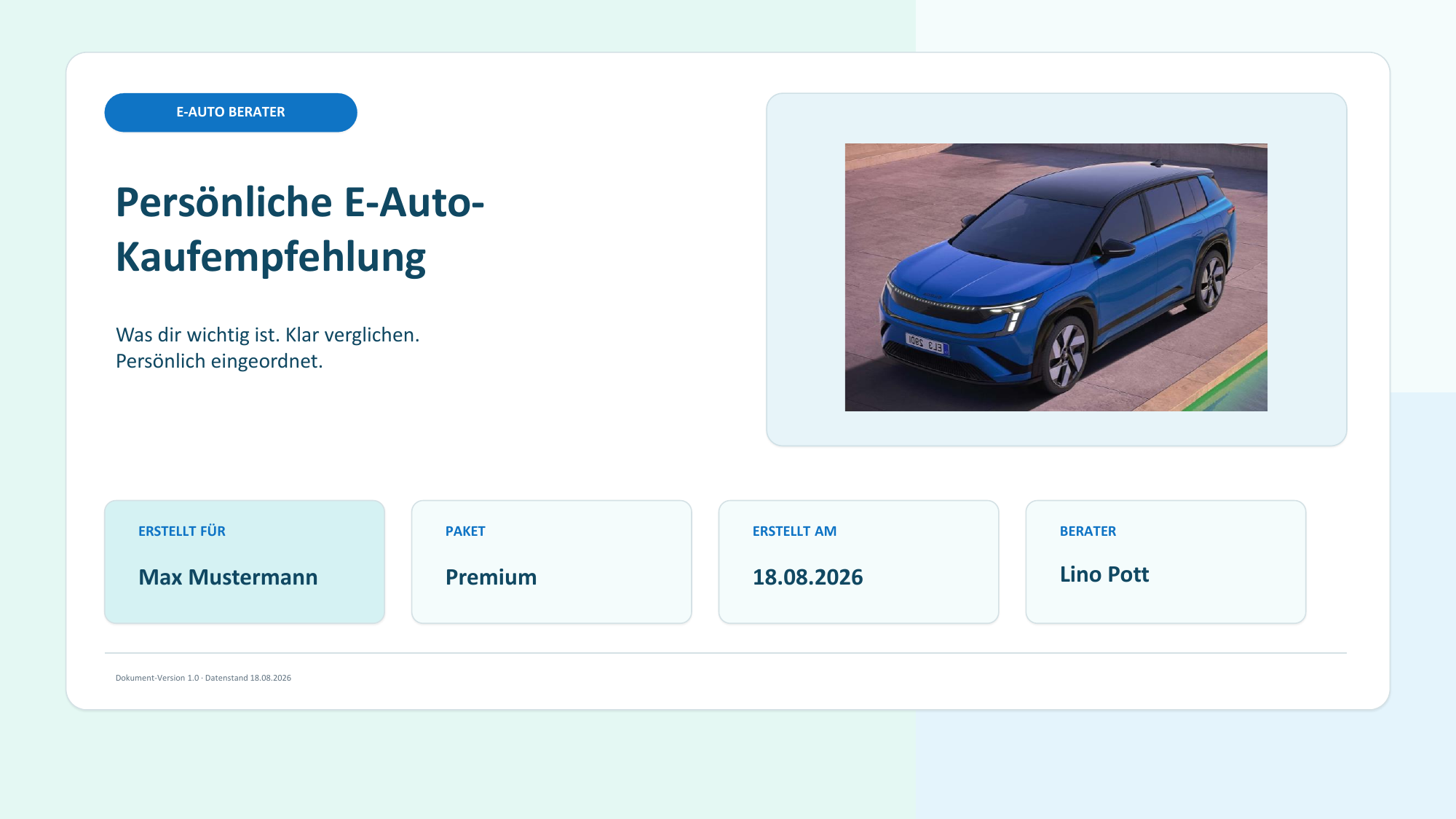Click the BERATER card label
This screenshot has height=819, width=1456.
coord(1088,531)
